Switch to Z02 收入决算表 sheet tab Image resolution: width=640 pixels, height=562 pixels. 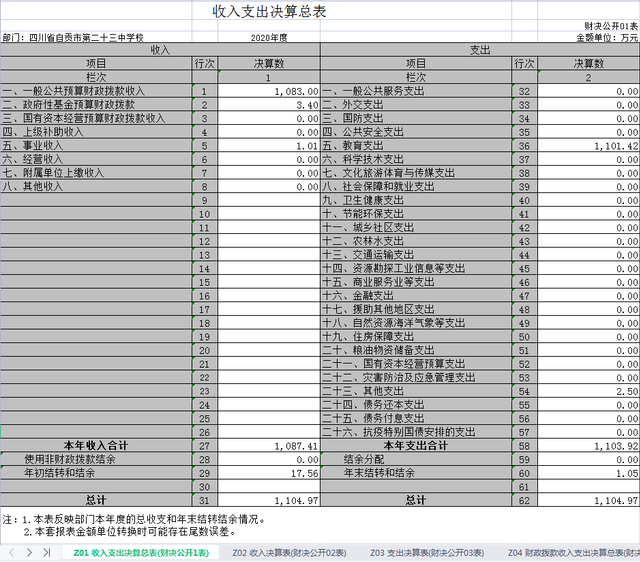290,552
